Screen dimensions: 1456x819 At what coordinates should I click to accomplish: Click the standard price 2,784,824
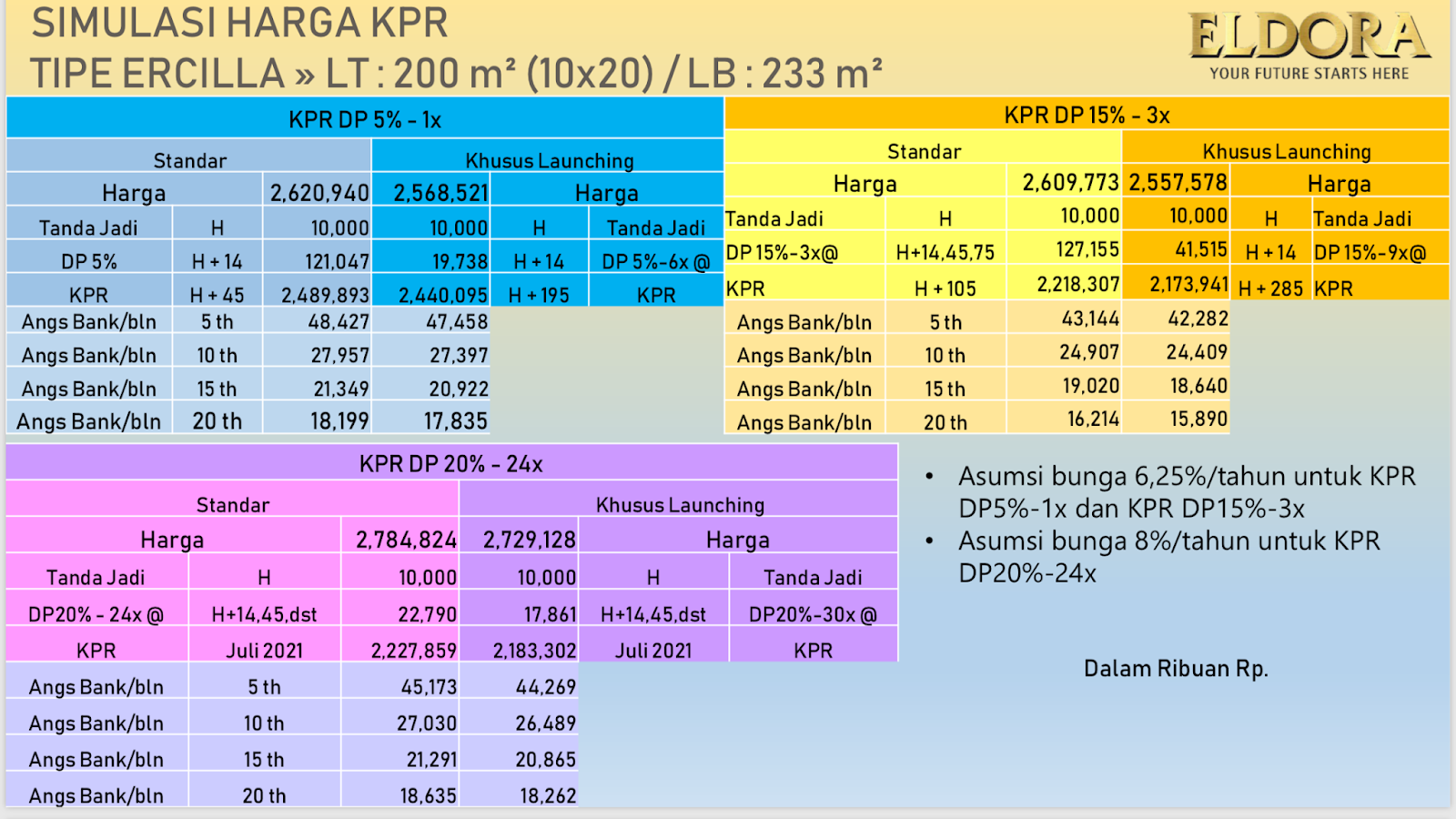tap(406, 541)
